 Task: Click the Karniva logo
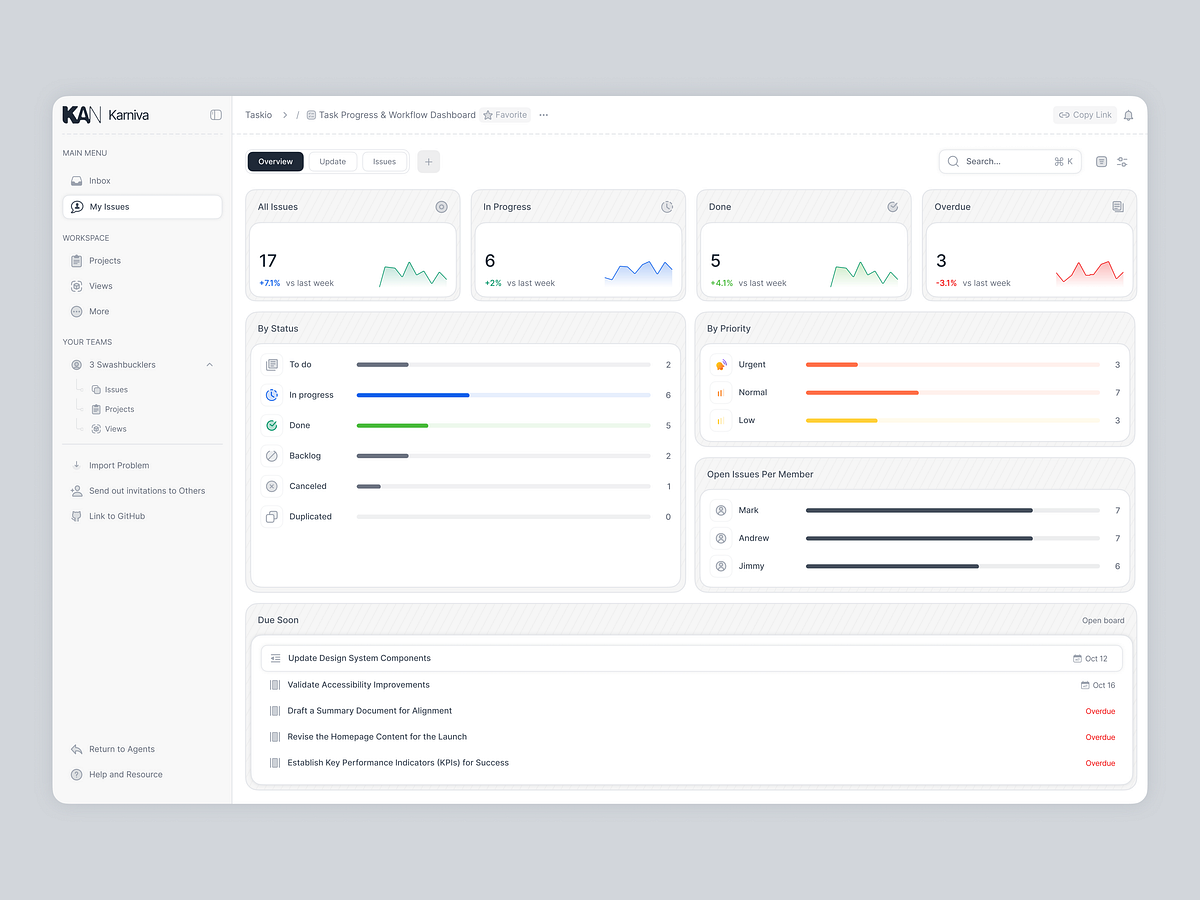pos(105,115)
